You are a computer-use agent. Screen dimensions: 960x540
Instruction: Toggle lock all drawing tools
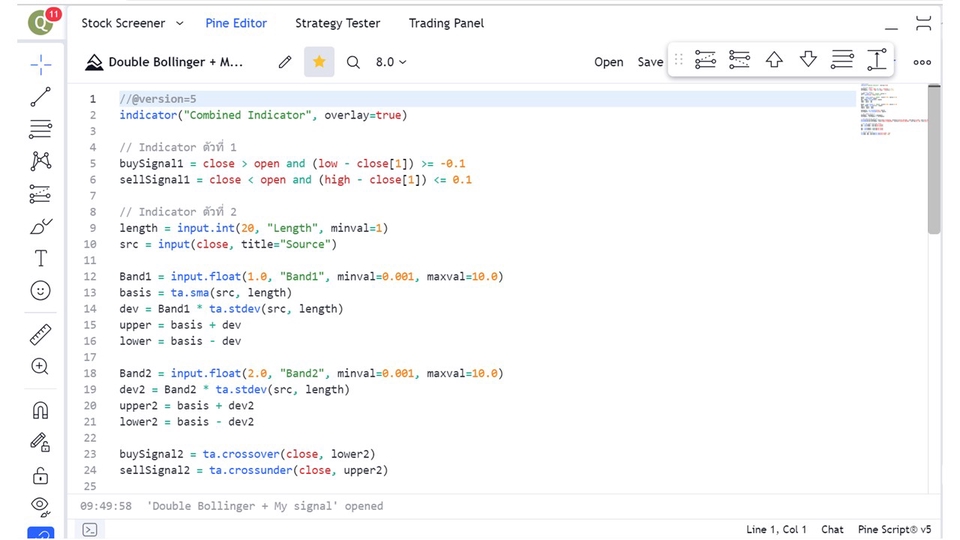40,474
